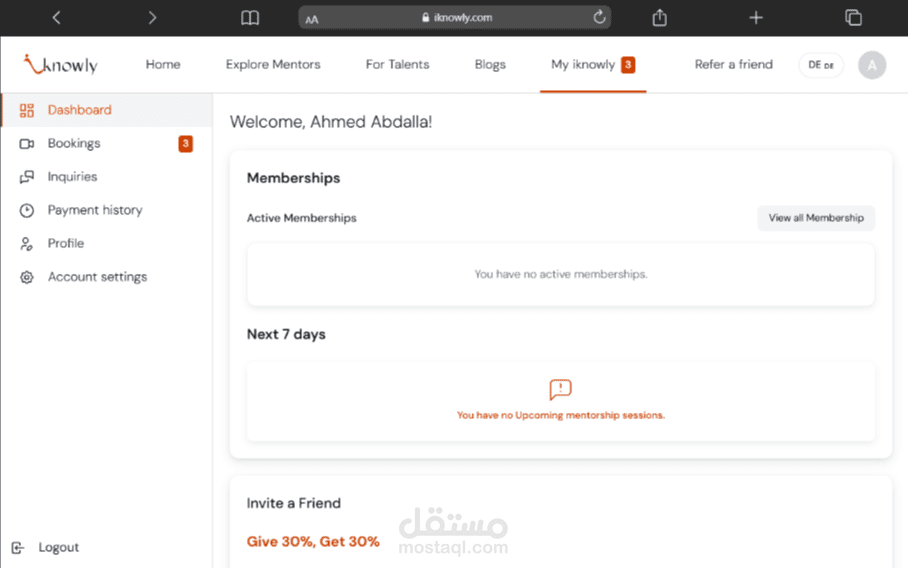The image size is (908, 568).
Task: Open the Refer a friend link
Action: (x=734, y=65)
